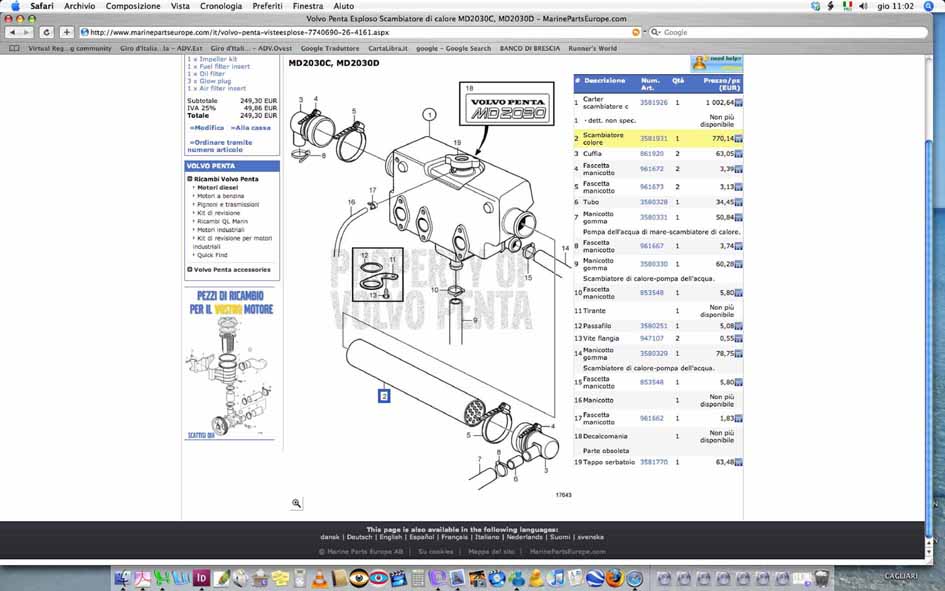Click the Alla cassa checkout link
Screen dimensions: 945x591
point(251,128)
